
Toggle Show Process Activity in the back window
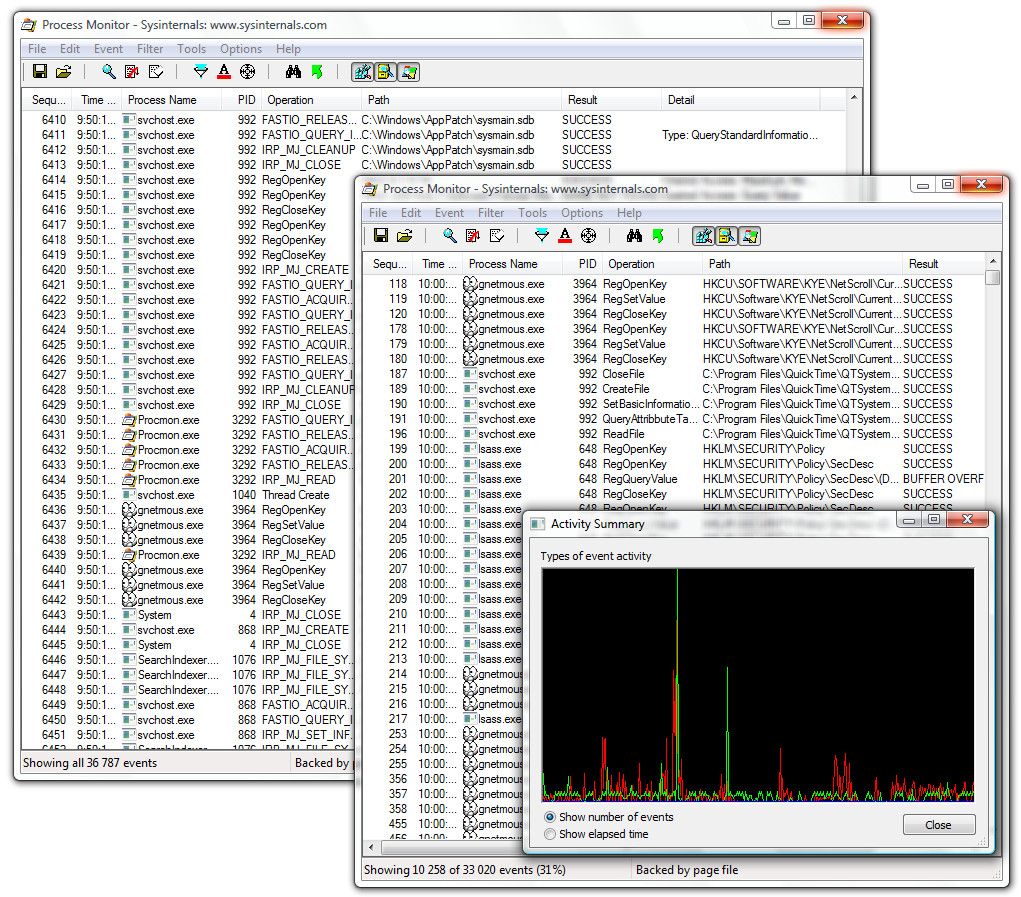(x=409, y=72)
